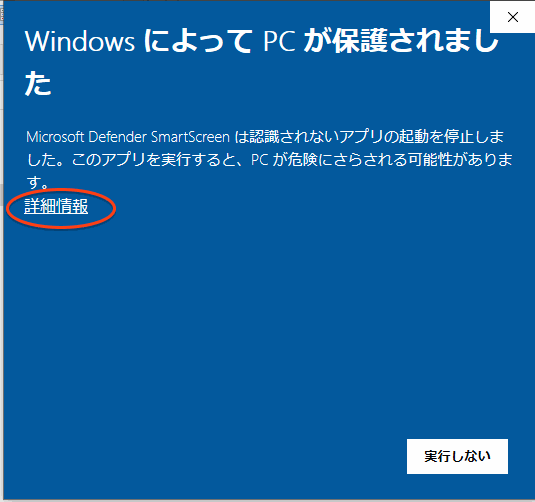Select the underlined 詳細情報 text
535x502 pixels.
56,206
